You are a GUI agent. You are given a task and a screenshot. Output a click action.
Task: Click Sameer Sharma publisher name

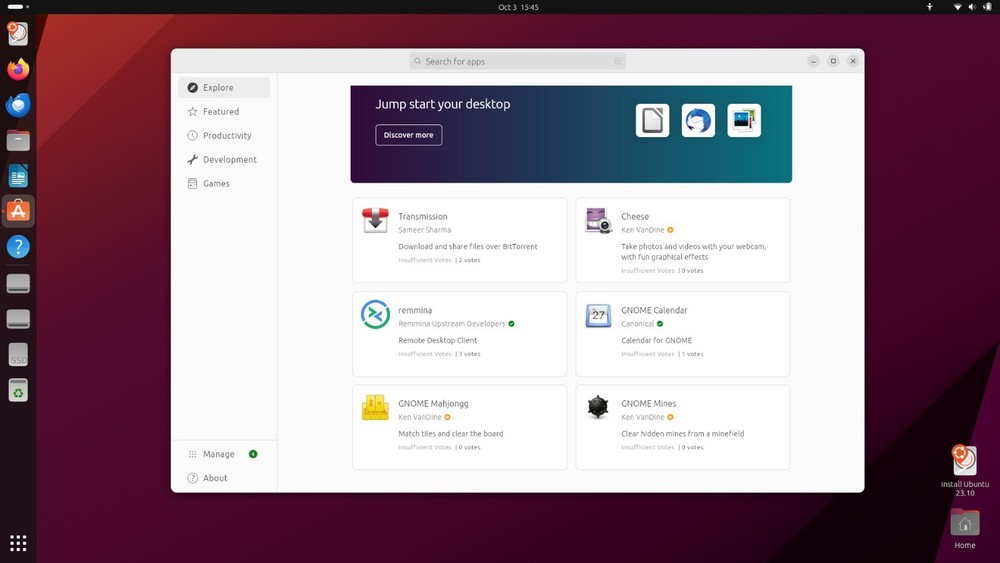tap(425, 230)
